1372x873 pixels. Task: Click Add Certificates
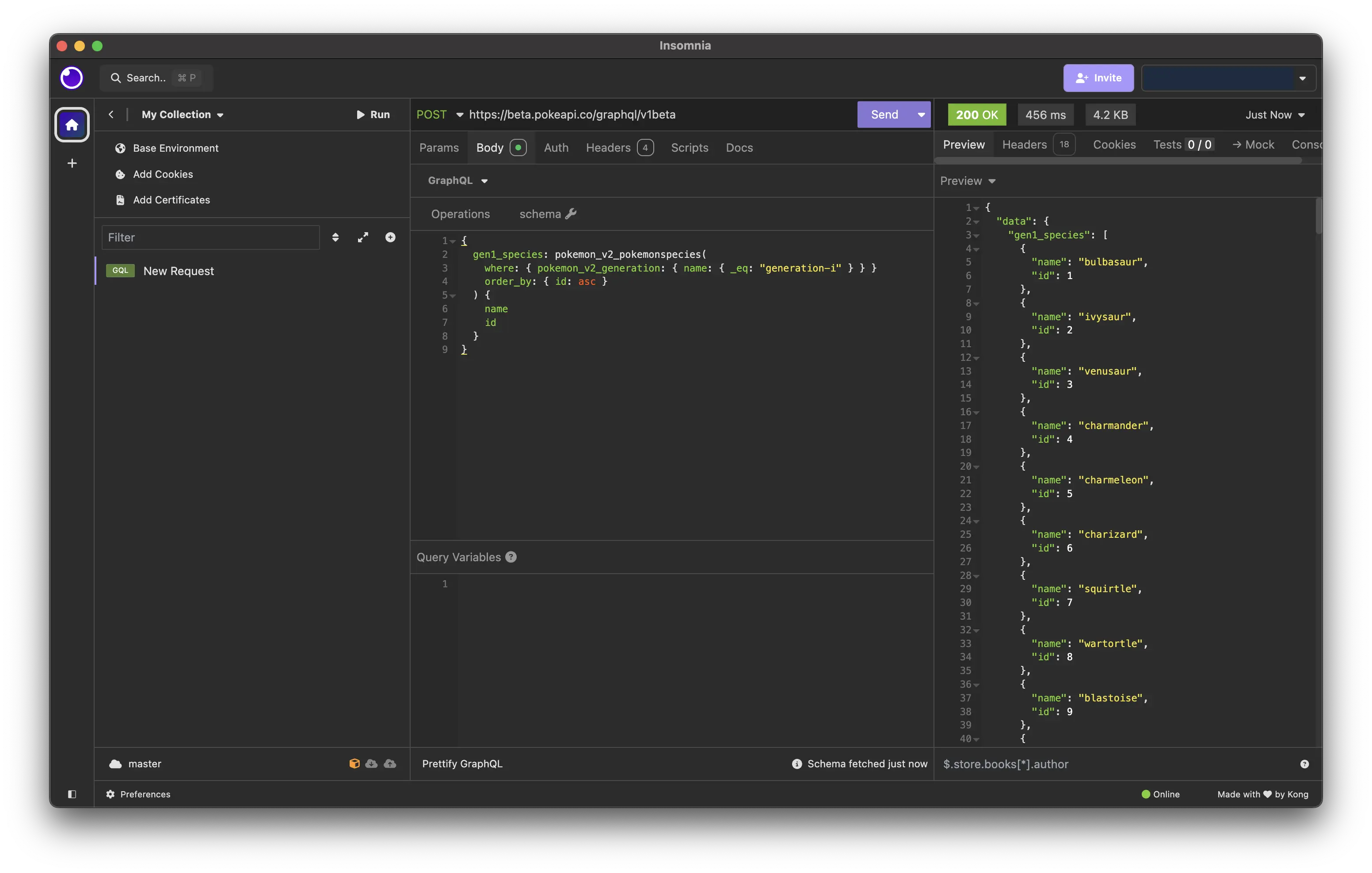[162, 200]
